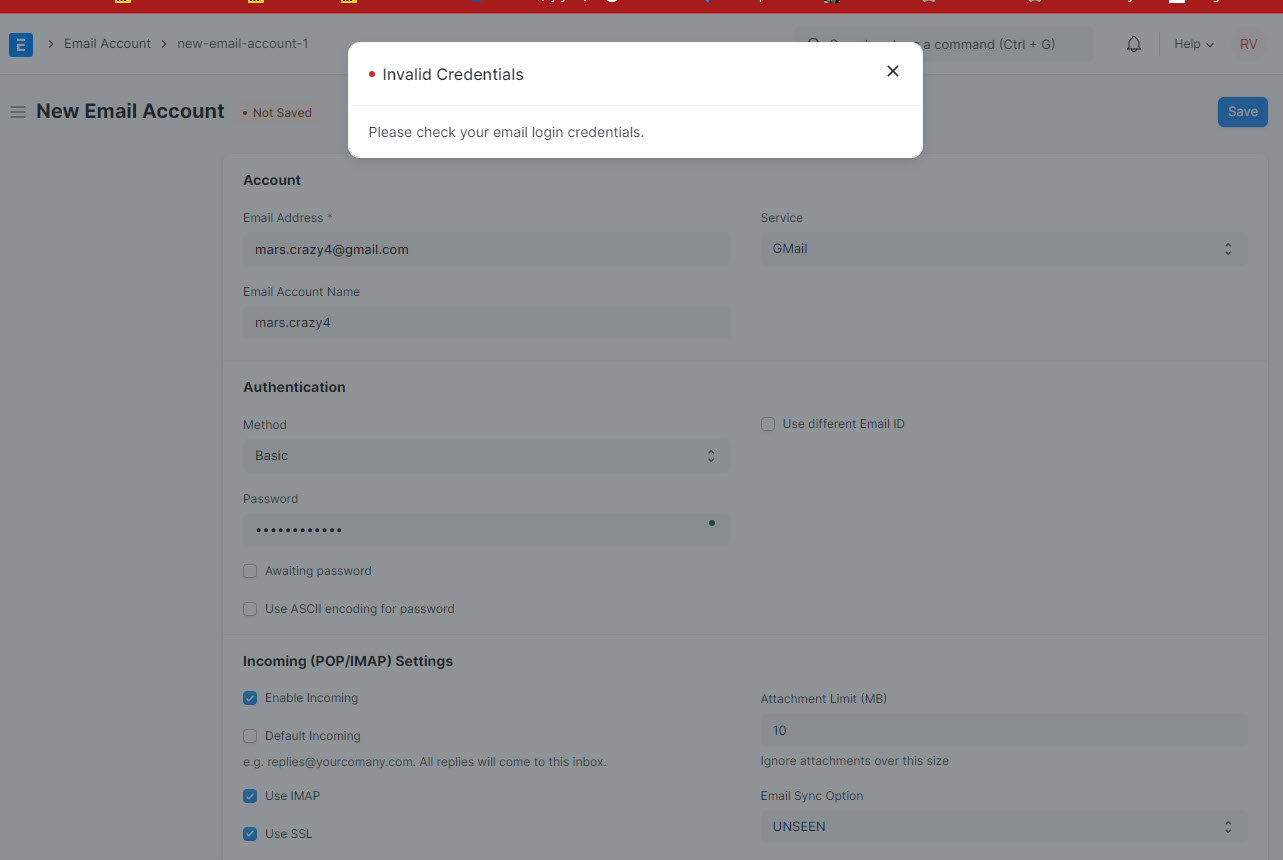Open the Frappe app home logo
Image resolution: width=1283 pixels, height=860 pixels.
coord(20,44)
